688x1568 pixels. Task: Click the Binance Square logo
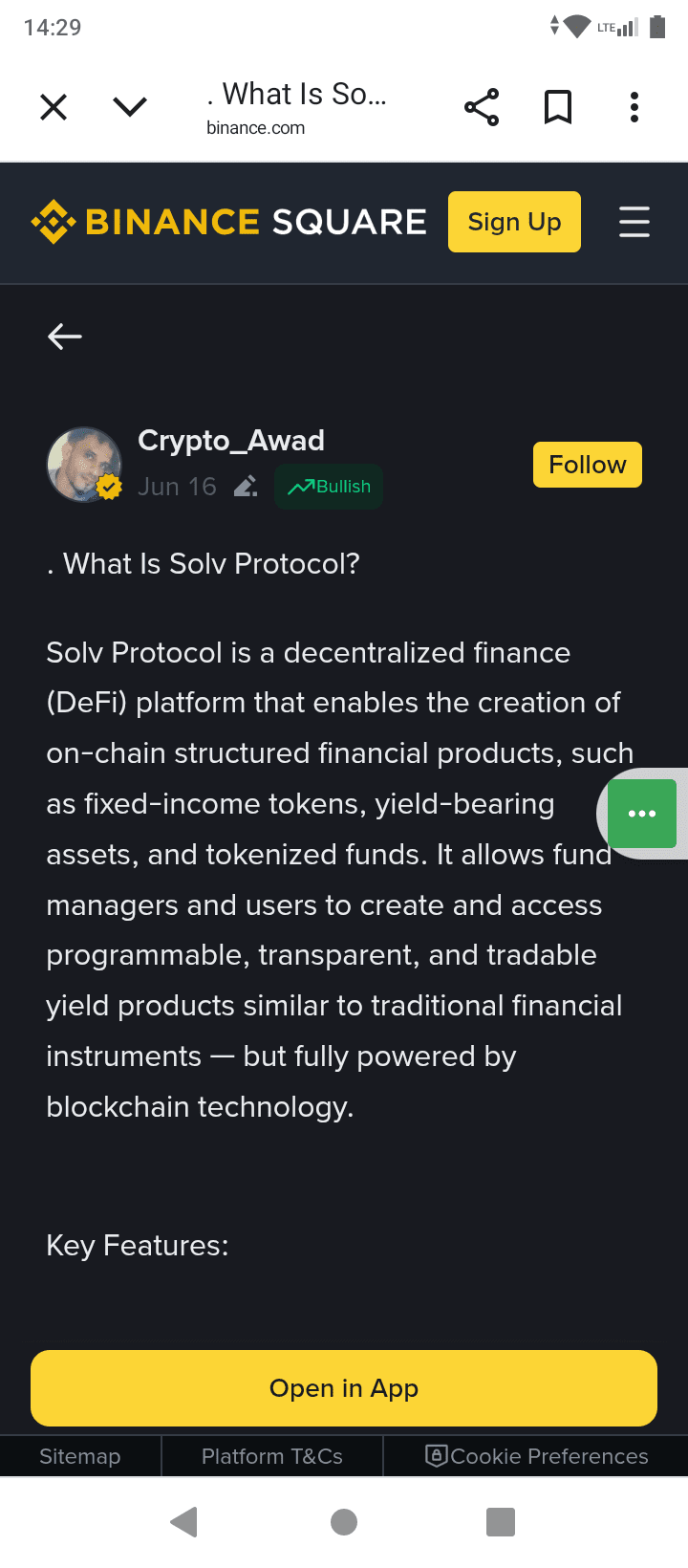click(229, 222)
